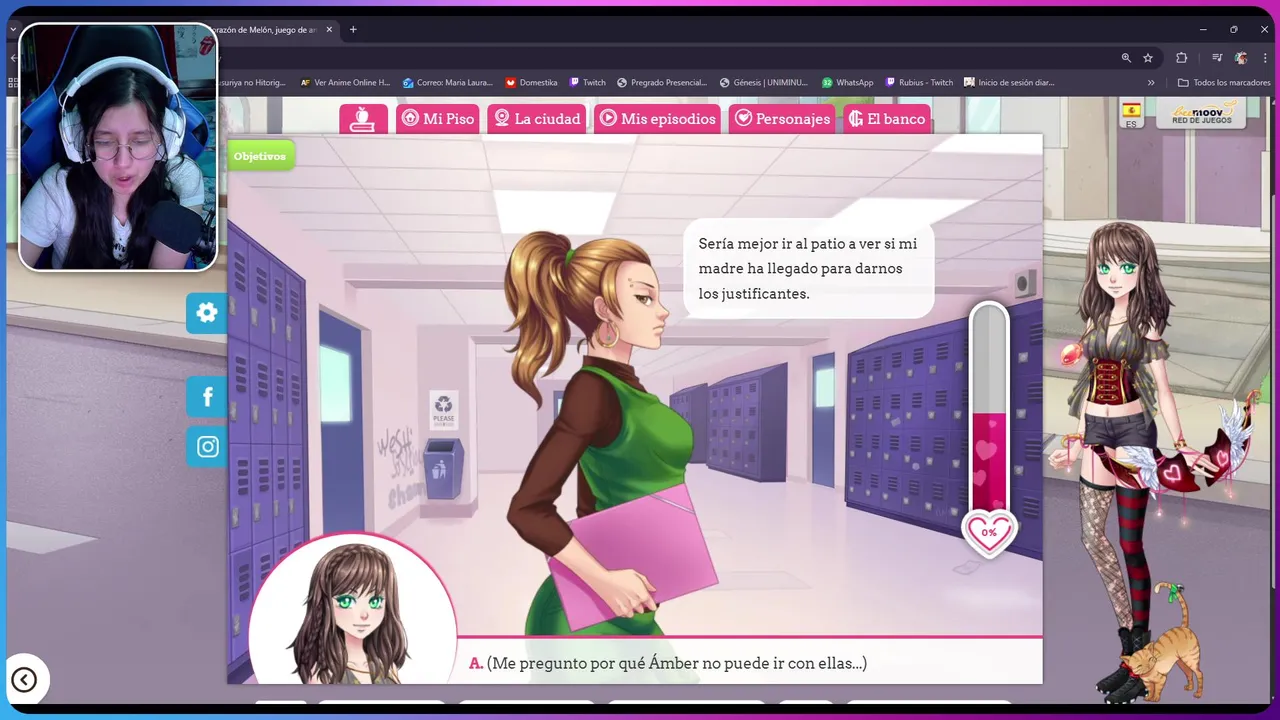Open the Pregrado Presencial bookmark
Screen dimensions: 1280x720
coord(662,83)
